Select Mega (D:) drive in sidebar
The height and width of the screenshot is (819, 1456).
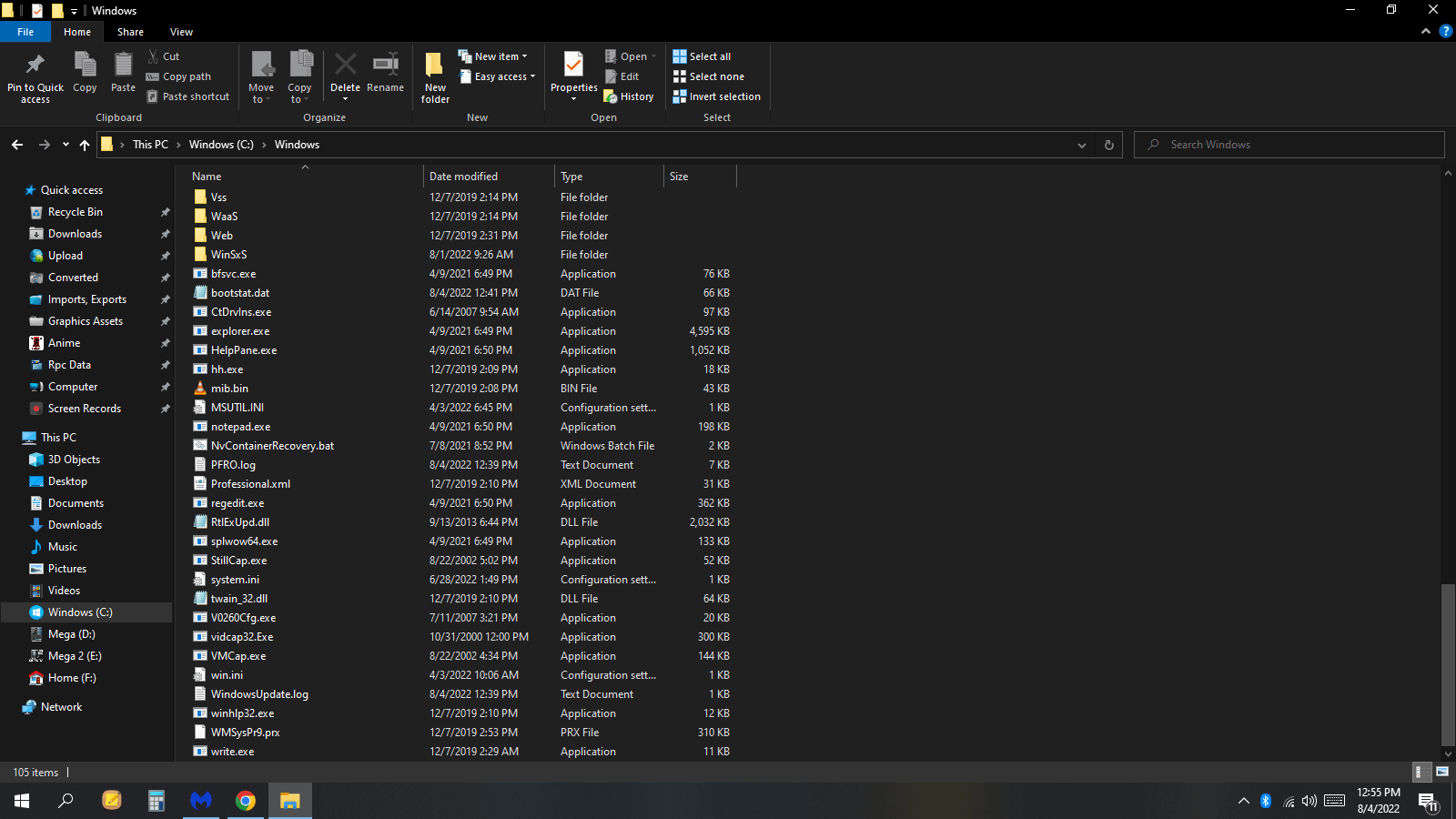pos(71,634)
